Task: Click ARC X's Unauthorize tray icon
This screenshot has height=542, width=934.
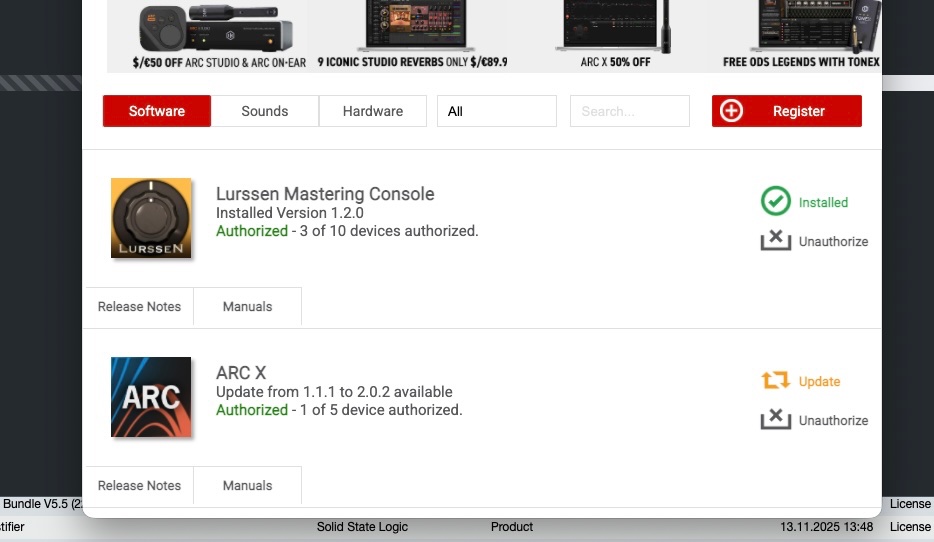Action: [x=776, y=419]
